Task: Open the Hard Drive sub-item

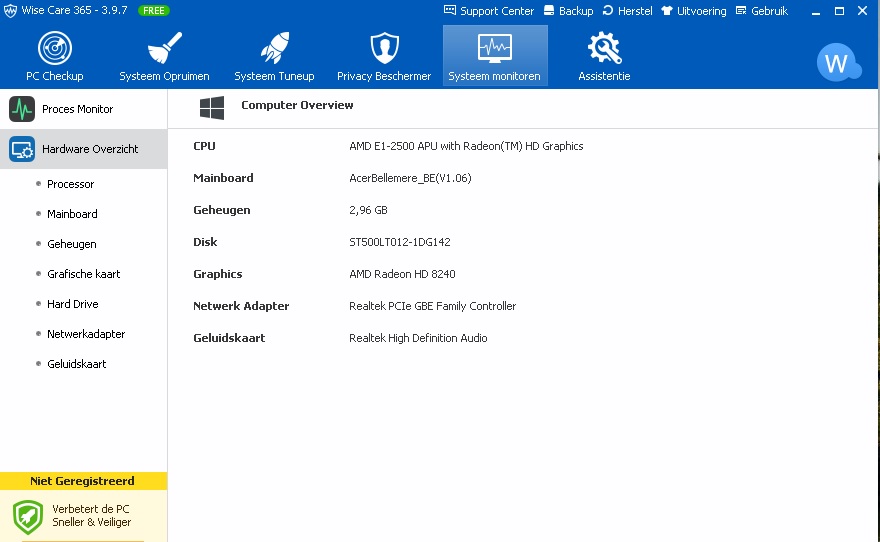Action: (x=72, y=304)
